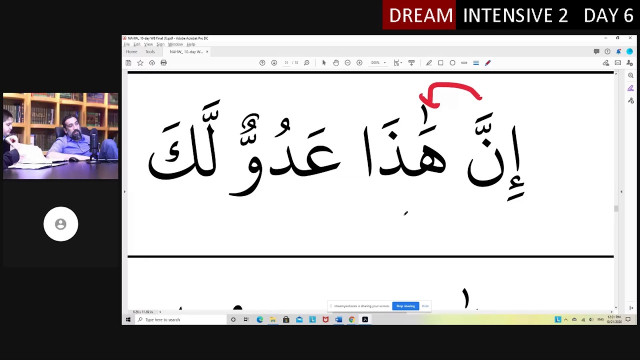Print the document using printer icon

[164, 63]
